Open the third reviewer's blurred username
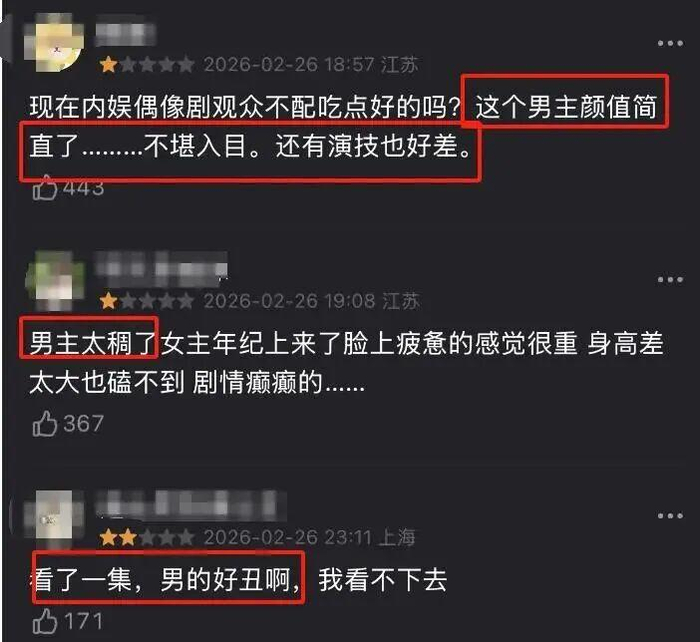 (191, 504)
